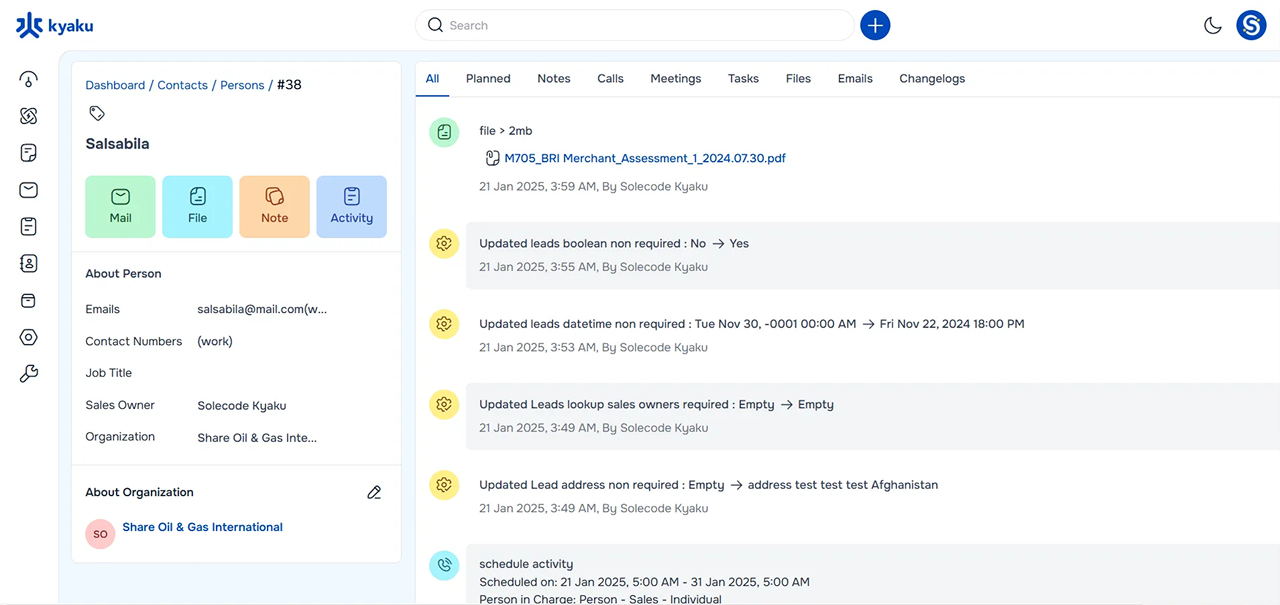Click the Mail action button
1280x605 pixels.
(120, 207)
